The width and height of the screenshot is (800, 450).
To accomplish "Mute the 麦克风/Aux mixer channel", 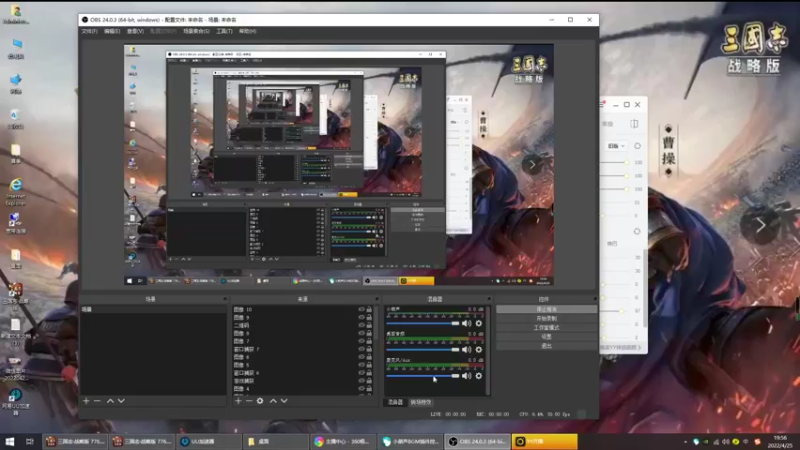I will (x=466, y=376).
